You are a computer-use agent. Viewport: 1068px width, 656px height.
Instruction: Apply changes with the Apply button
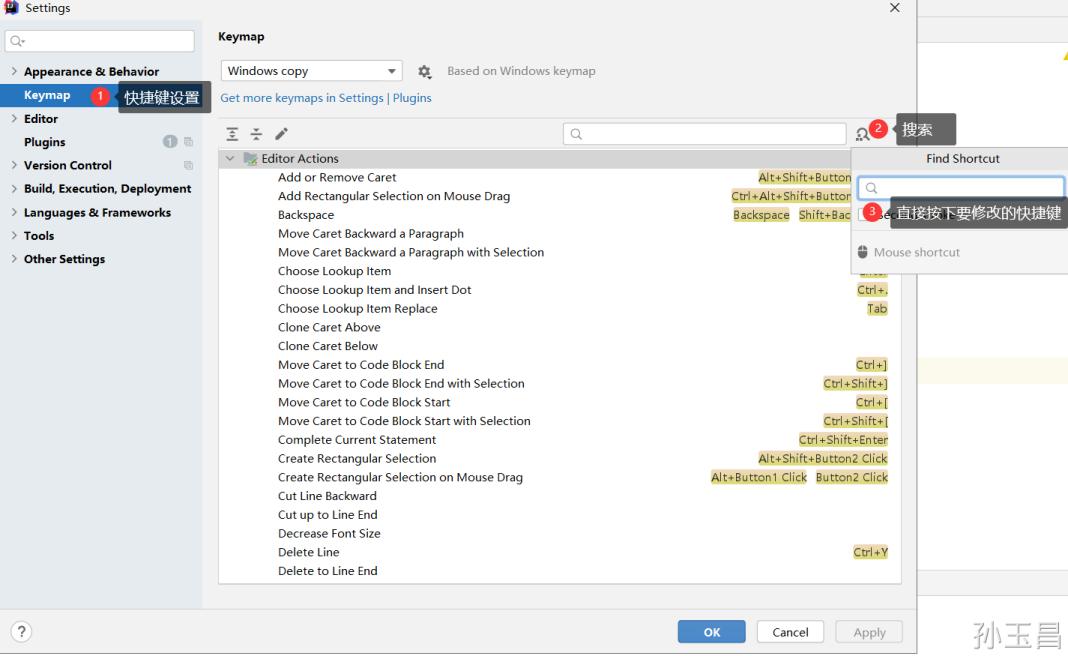pos(868,631)
